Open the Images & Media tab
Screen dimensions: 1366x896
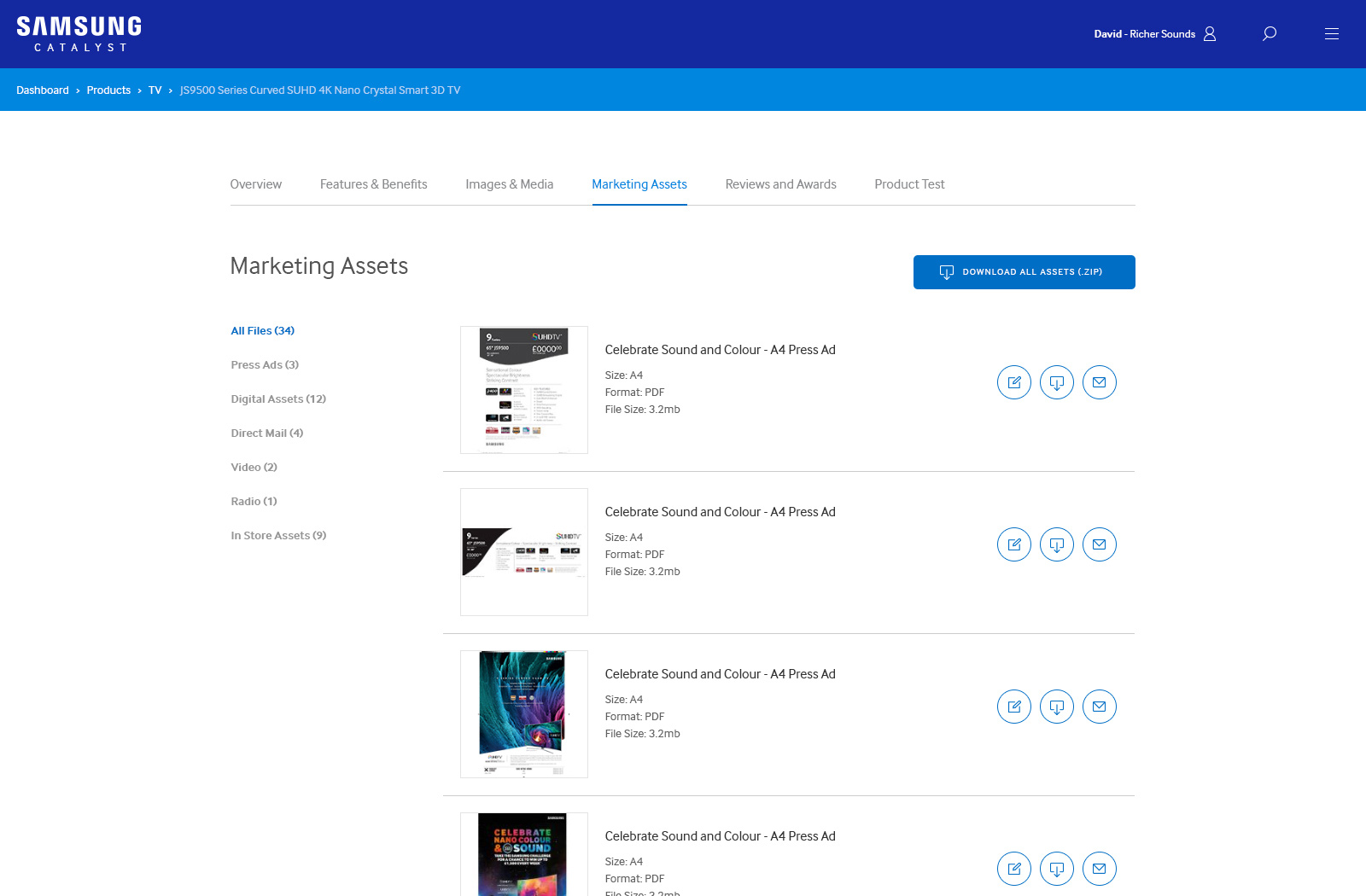[509, 184]
